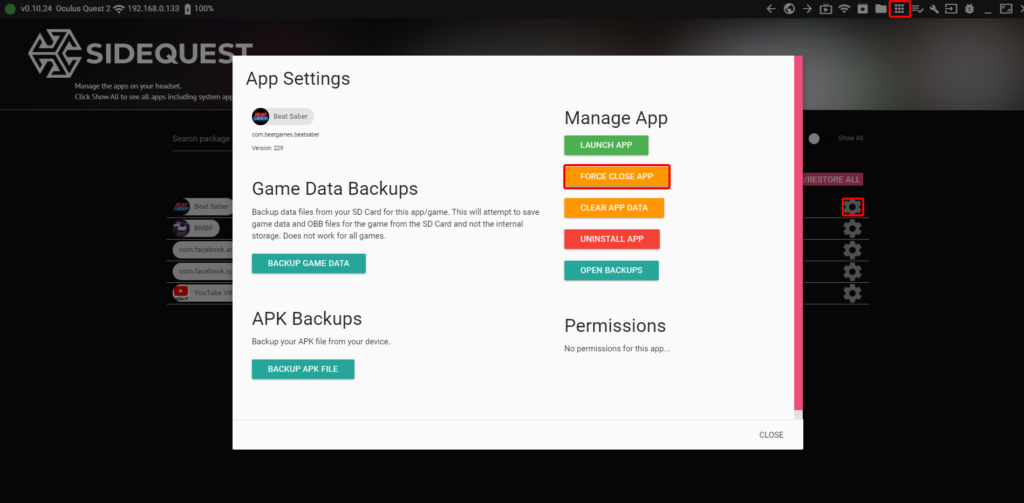Click the IP address 192.168.0.133
The height and width of the screenshot is (503, 1024).
[153, 9]
